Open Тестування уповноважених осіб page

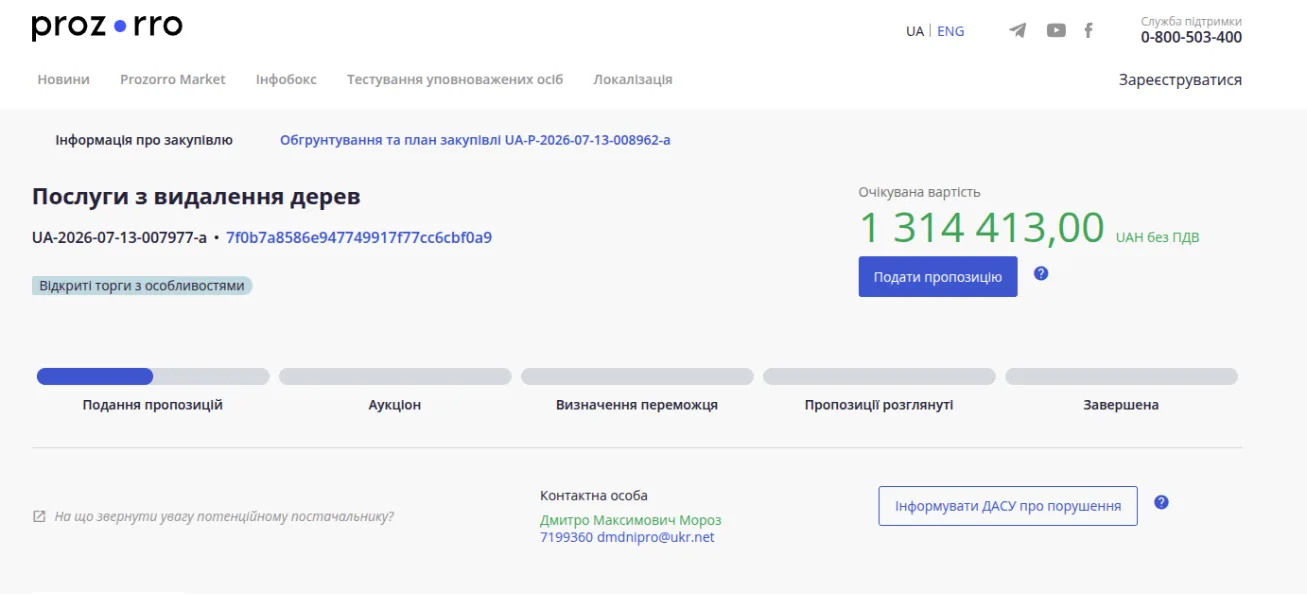[455, 79]
